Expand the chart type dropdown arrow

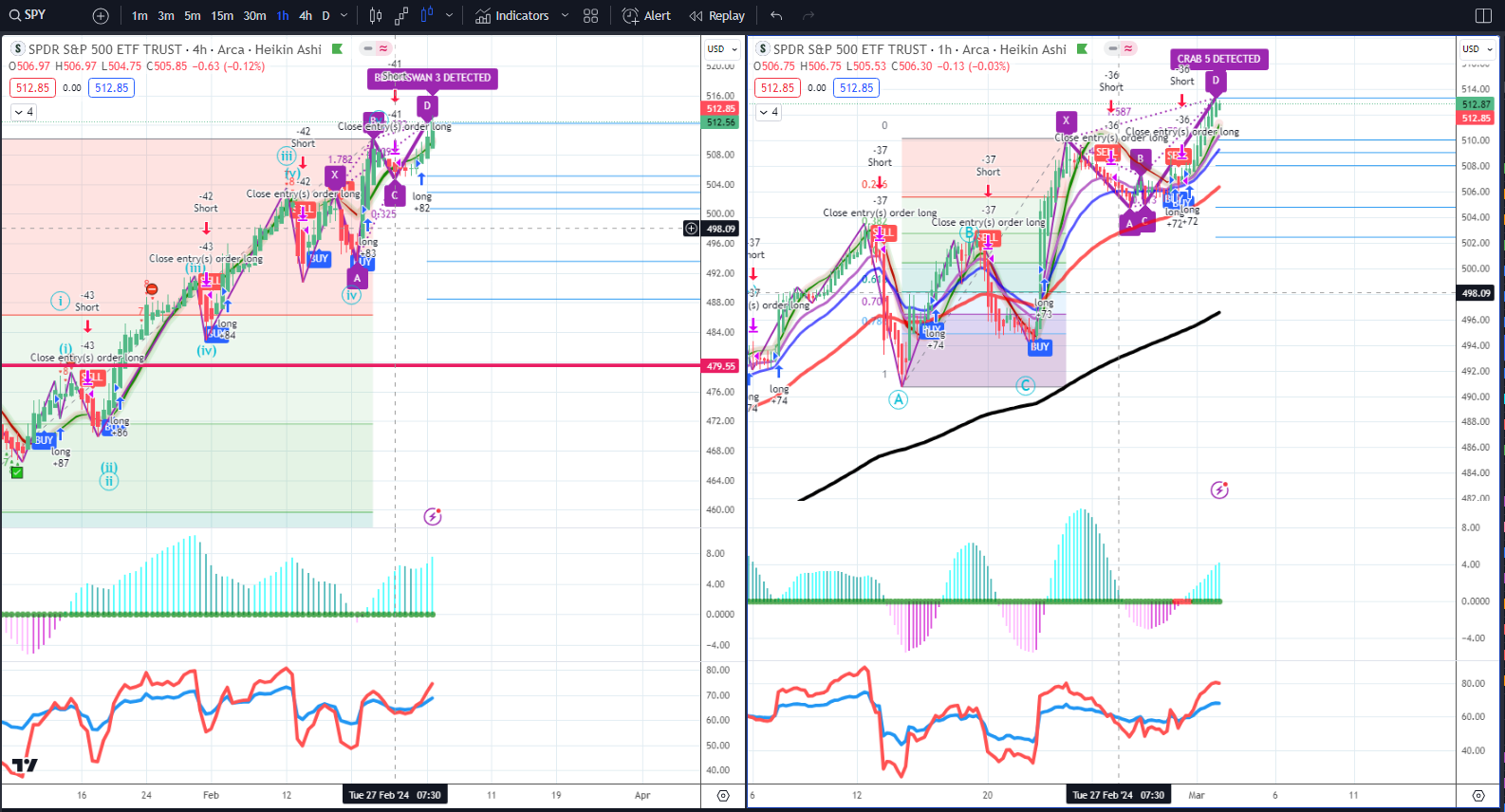click(x=449, y=16)
